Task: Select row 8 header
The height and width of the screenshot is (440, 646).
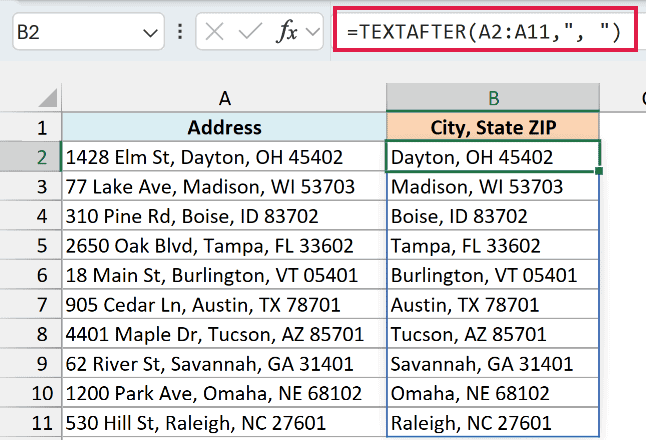Action: (31, 334)
